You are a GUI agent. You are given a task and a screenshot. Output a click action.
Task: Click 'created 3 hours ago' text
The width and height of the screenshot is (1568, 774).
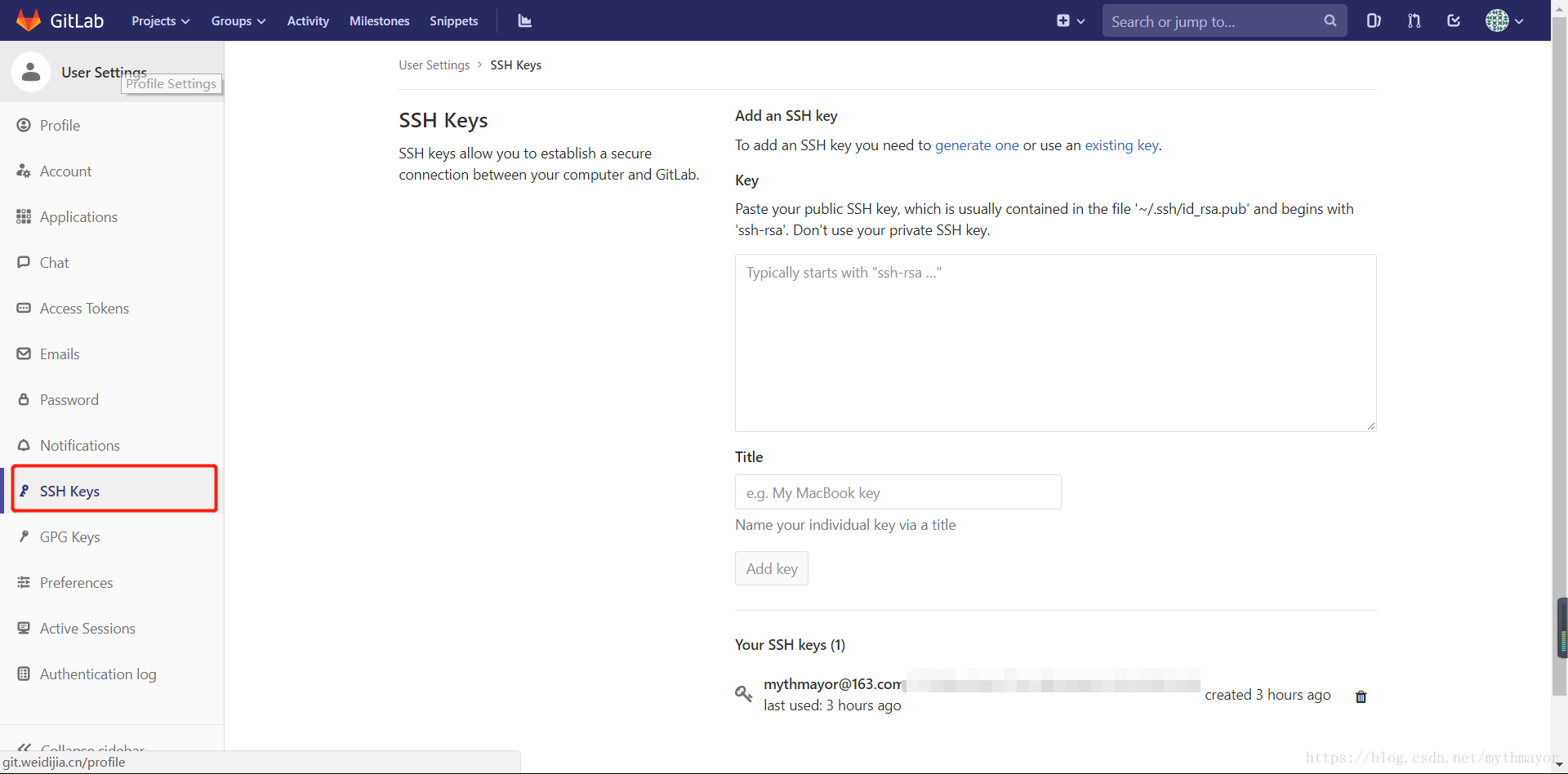[x=1267, y=695]
